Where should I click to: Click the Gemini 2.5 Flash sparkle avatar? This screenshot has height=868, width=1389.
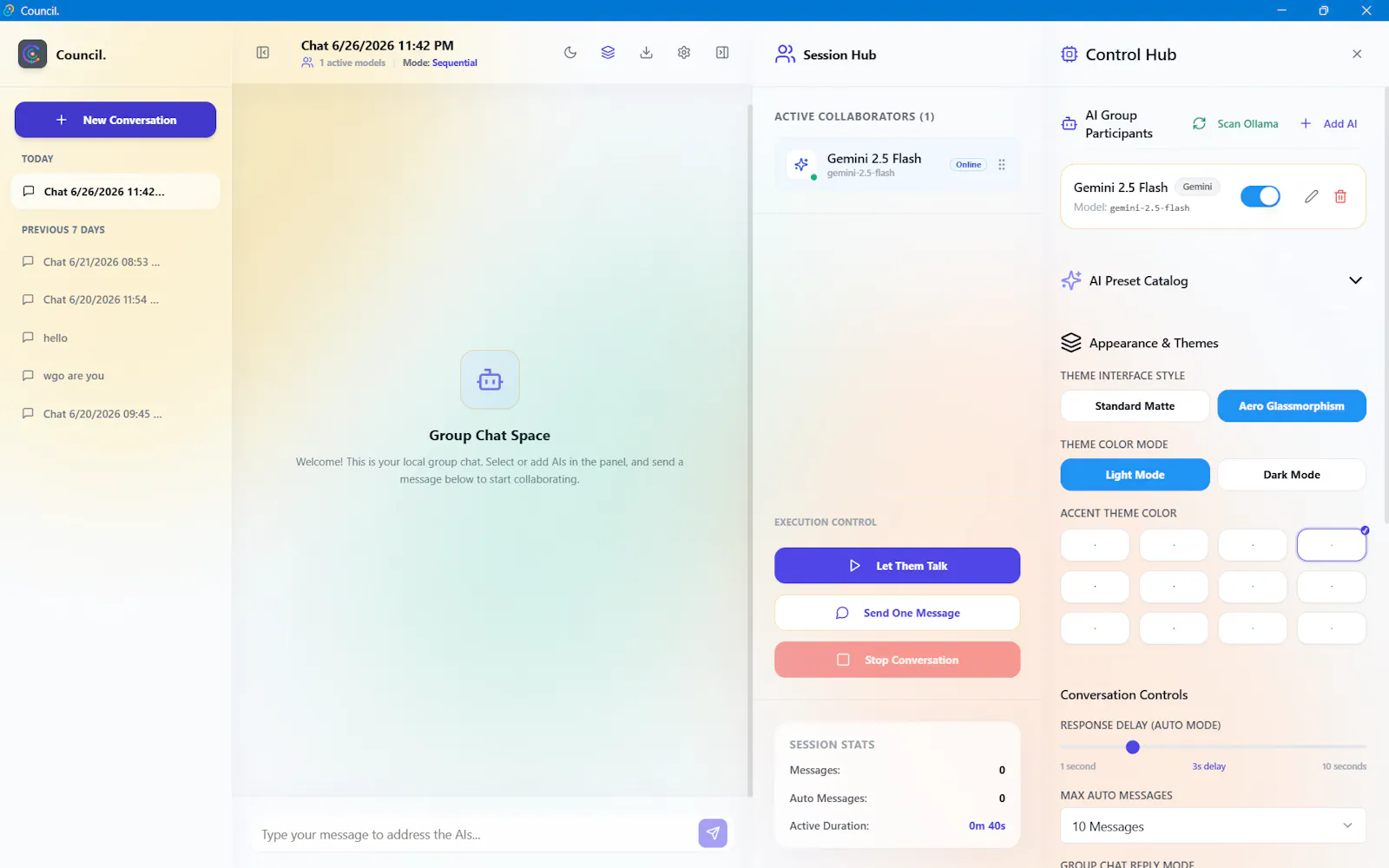(x=801, y=164)
